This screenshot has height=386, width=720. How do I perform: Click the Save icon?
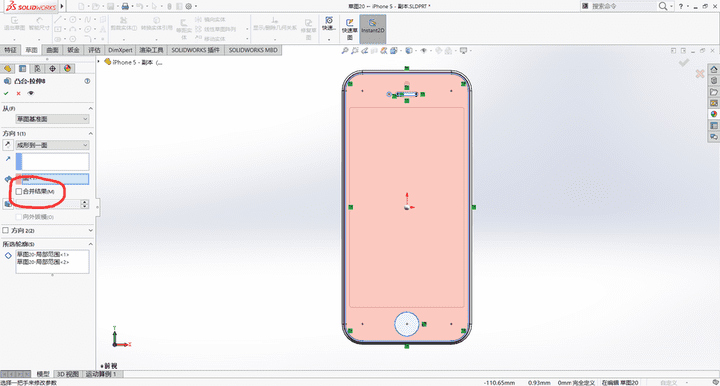[110, 6]
